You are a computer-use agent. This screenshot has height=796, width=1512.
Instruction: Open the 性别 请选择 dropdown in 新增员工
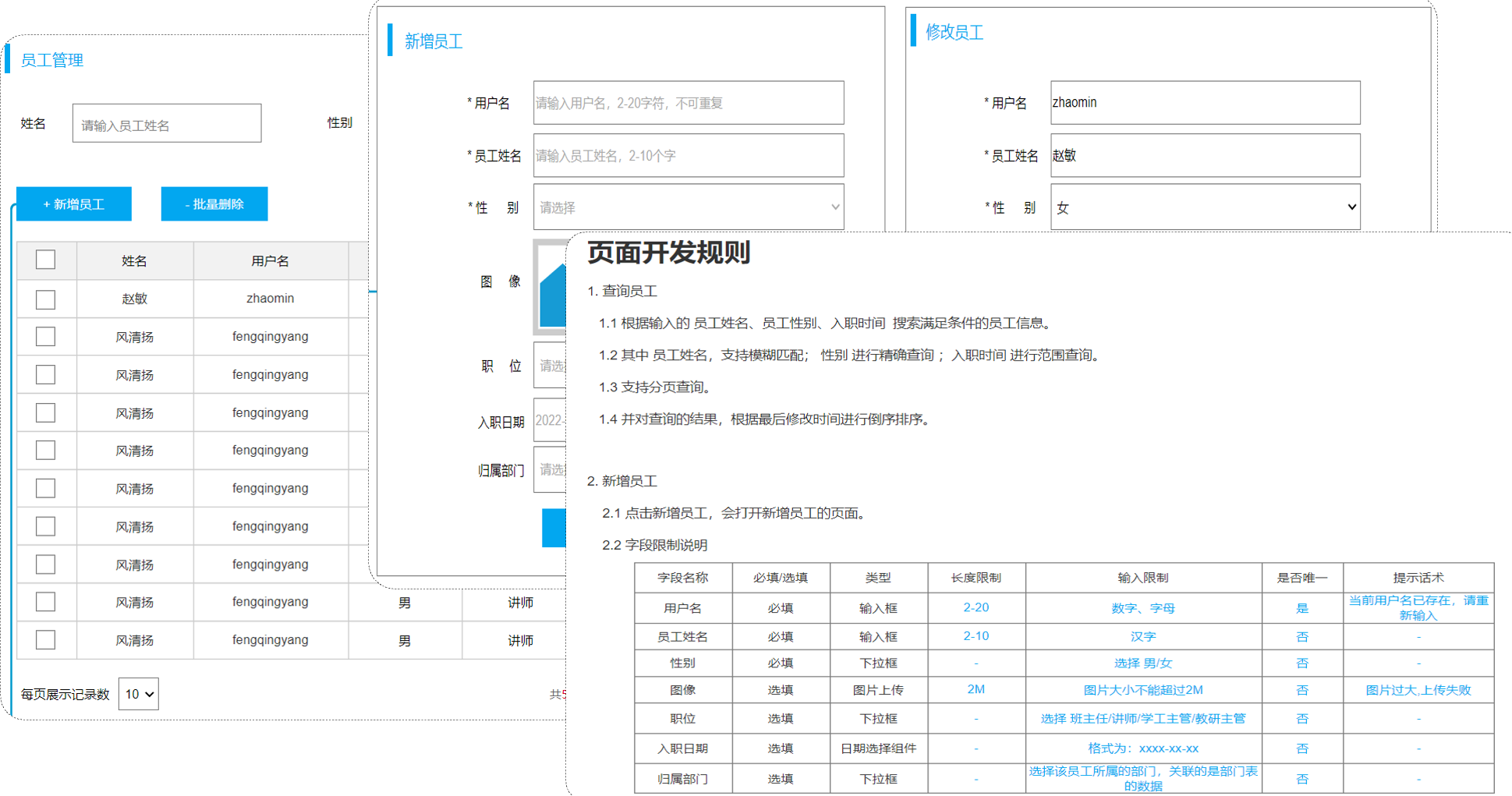[x=689, y=207]
